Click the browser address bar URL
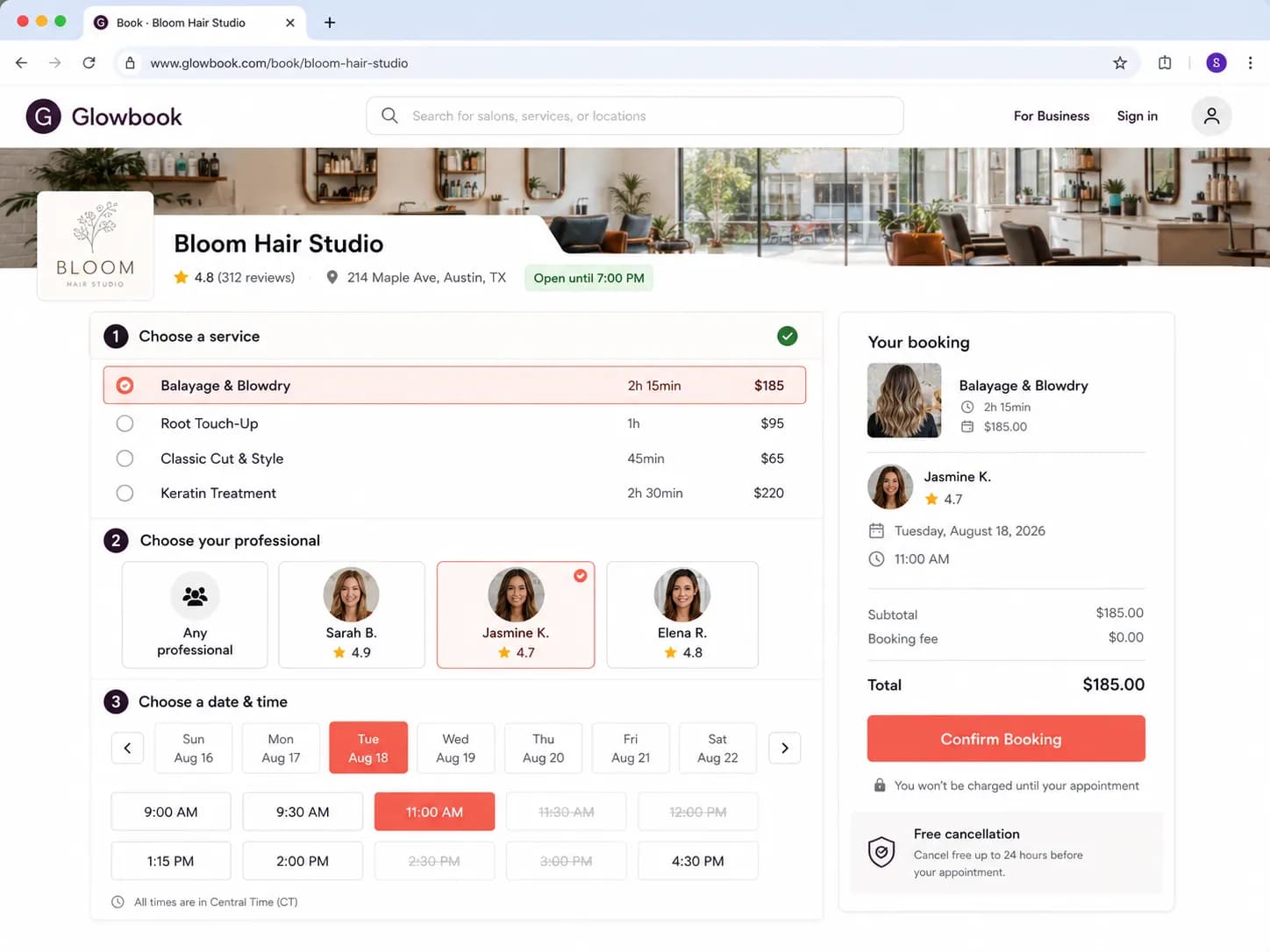 click(x=279, y=63)
